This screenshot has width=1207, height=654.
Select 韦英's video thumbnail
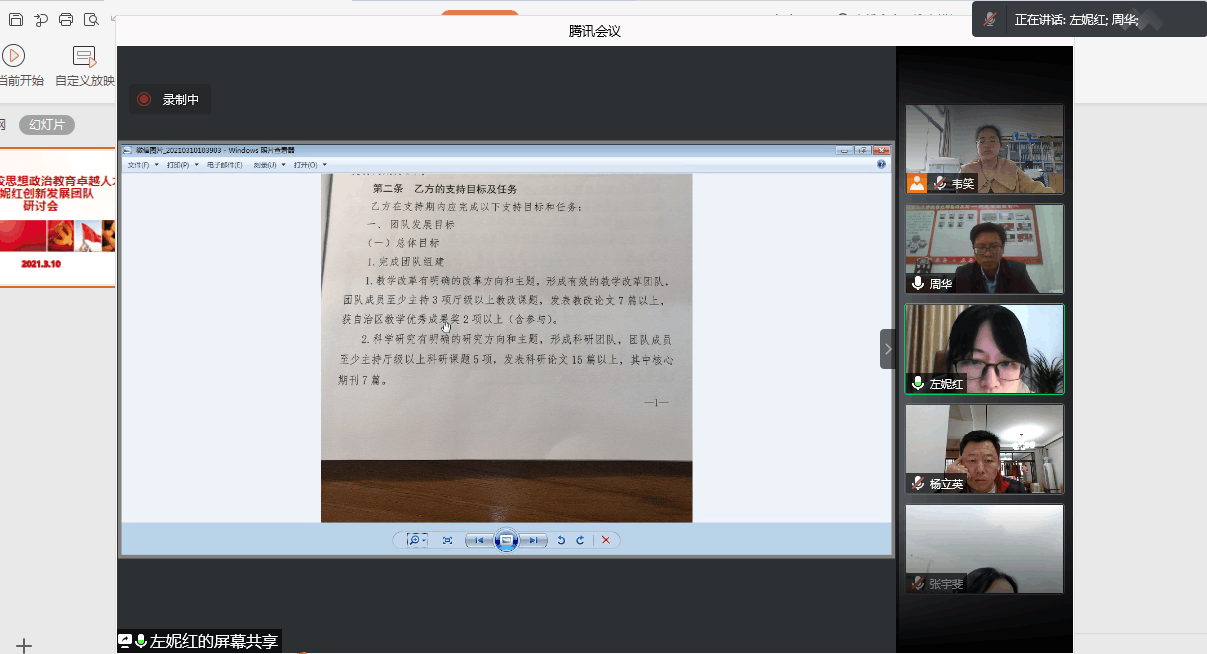[x=984, y=149]
